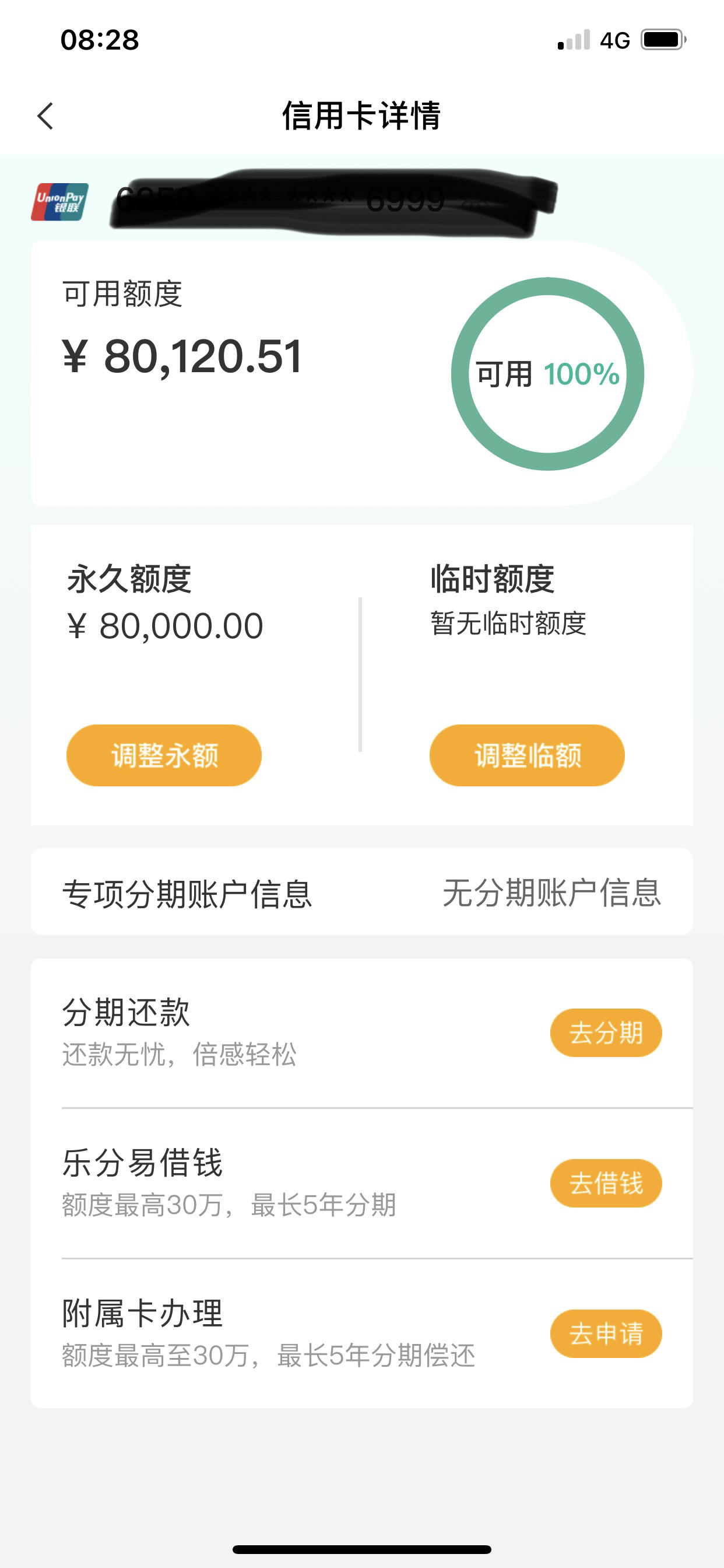Tap the 暂无临时额度 text

(508, 624)
